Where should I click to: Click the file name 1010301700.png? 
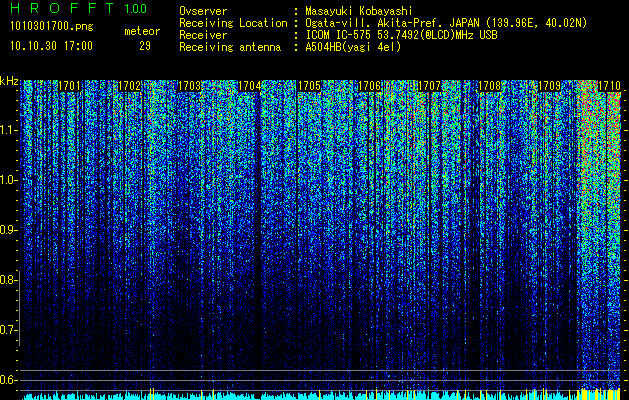(52, 27)
